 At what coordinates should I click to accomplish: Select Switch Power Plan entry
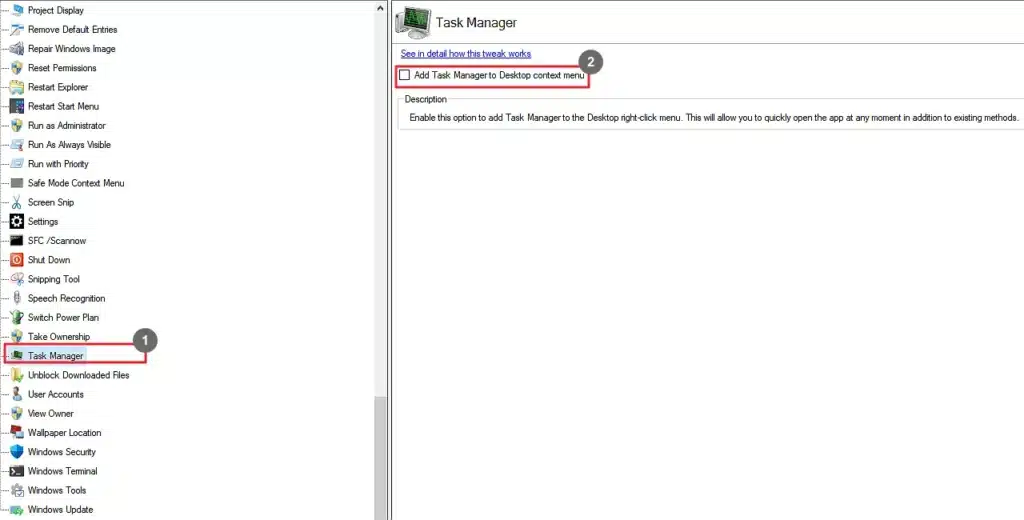(63, 317)
